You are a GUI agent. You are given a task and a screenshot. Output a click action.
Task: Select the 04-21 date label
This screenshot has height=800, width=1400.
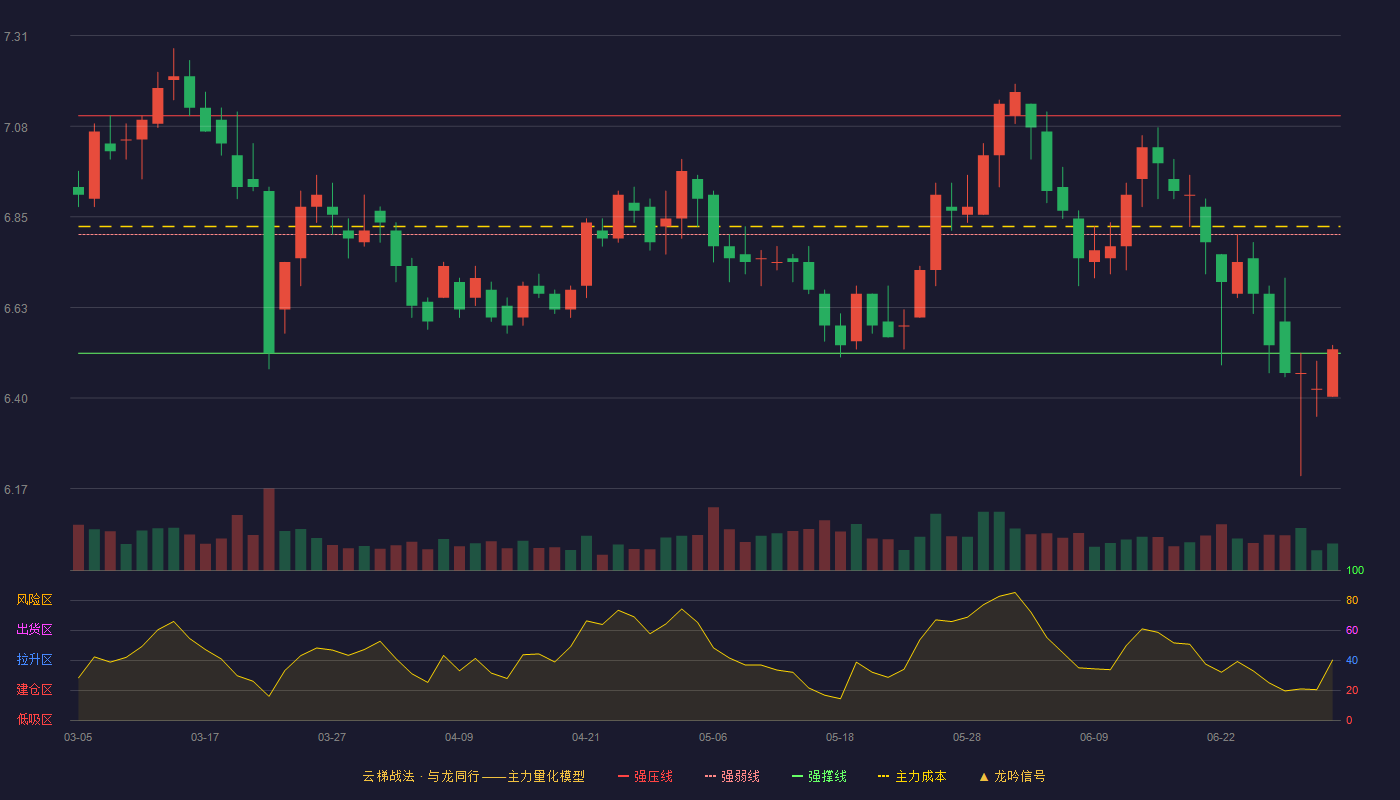click(x=586, y=737)
